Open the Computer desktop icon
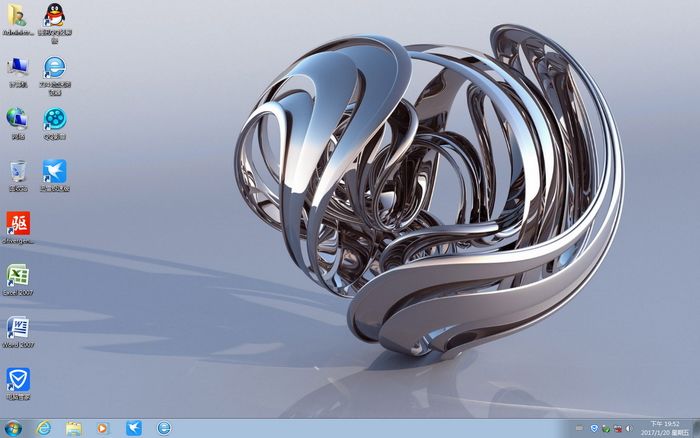This screenshot has width=700, height=438. tap(18, 68)
